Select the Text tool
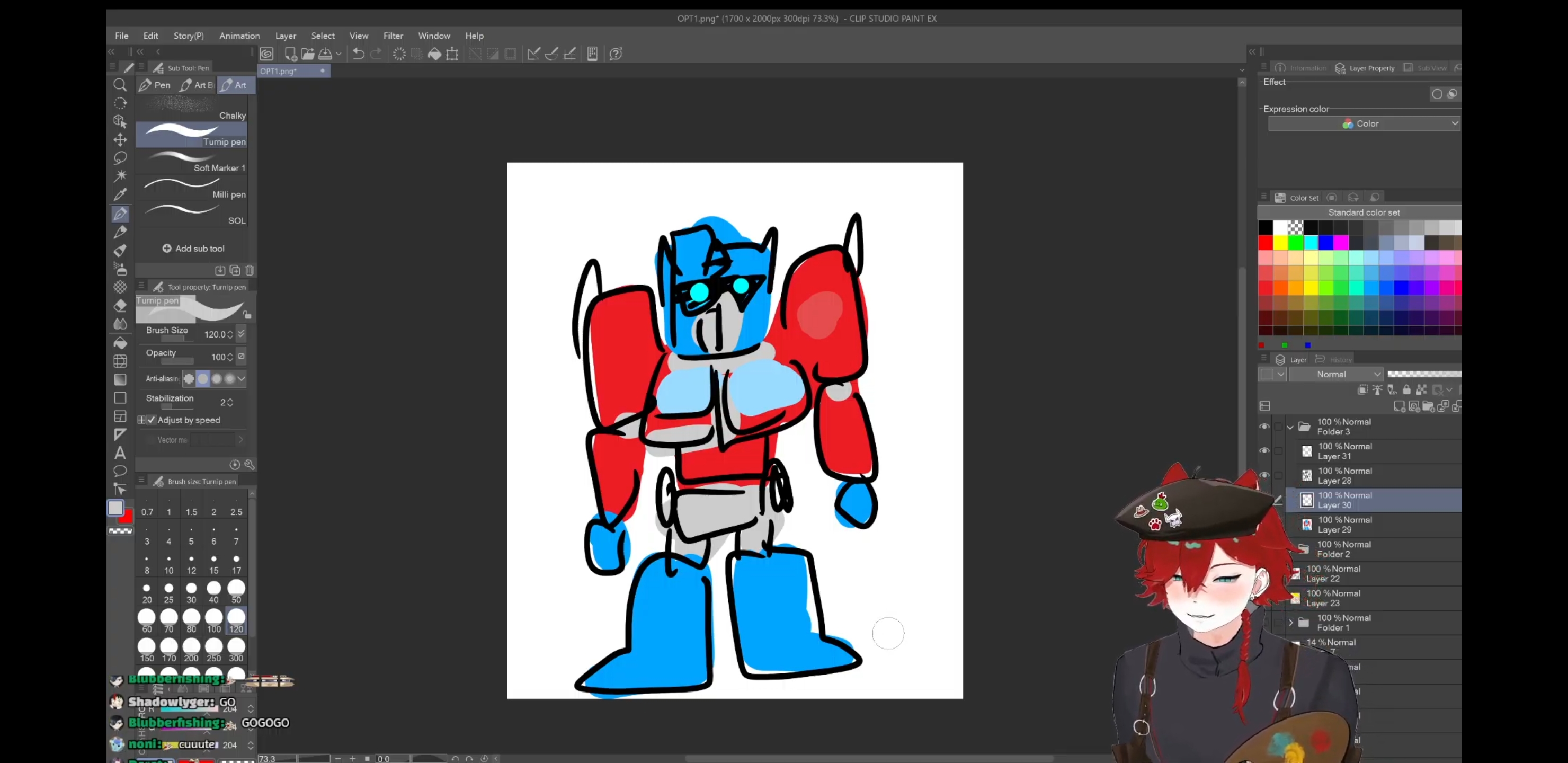This screenshot has width=1568, height=763. pyautogui.click(x=120, y=453)
